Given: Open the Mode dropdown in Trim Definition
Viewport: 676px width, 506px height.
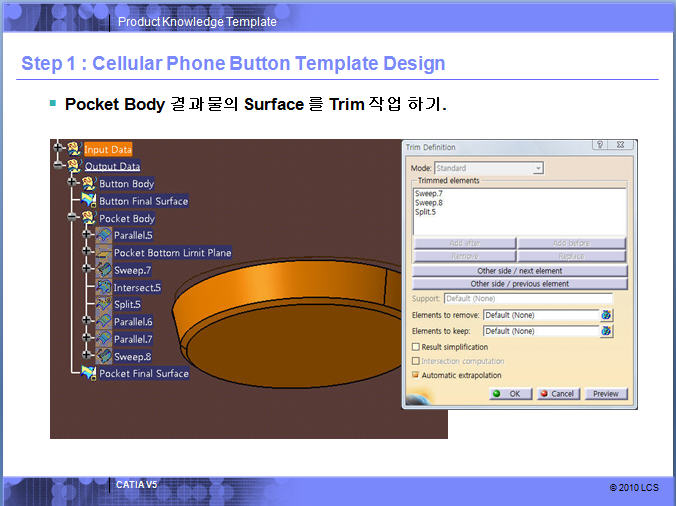Looking at the screenshot, I should [538, 168].
